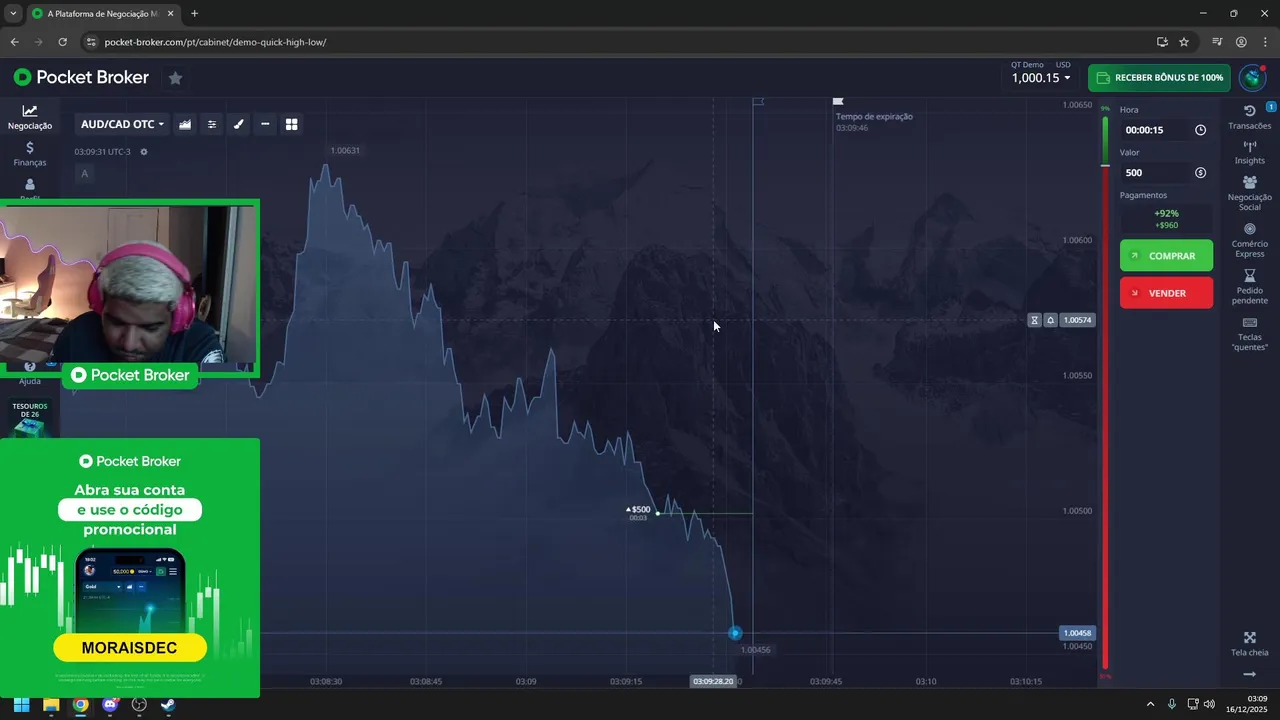
Task: Click the expiration time flag marker
Action: coord(838,101)
